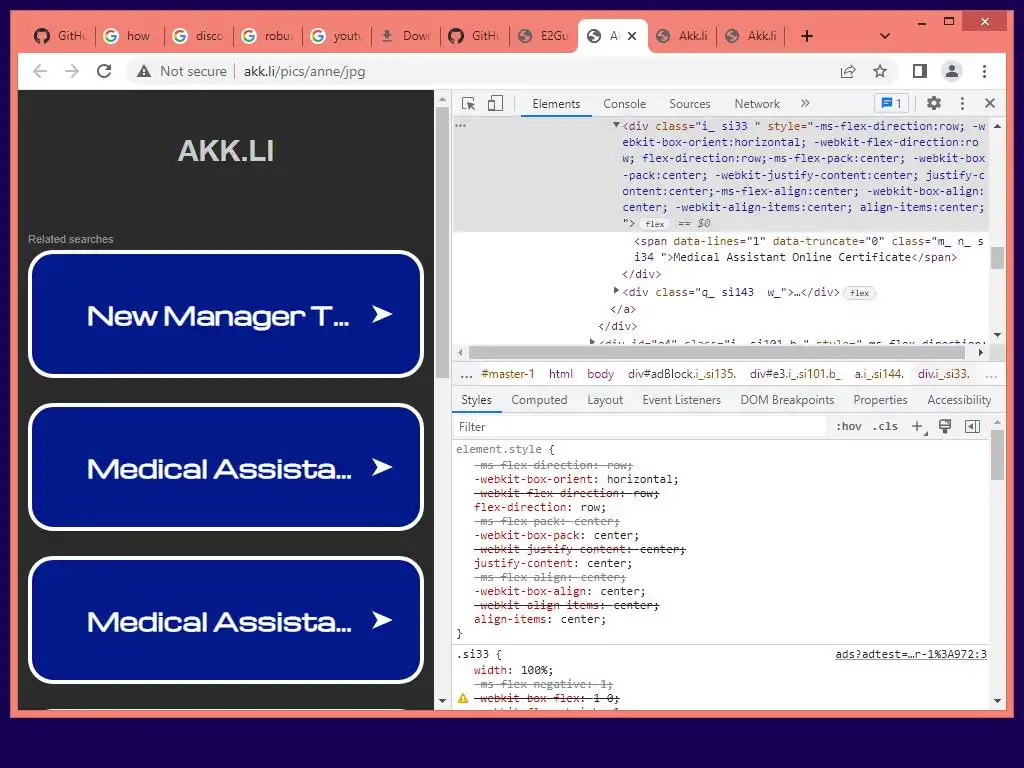The height and width of the screenshot is (768, 1024).
Task: Click the address bar URL akk.li/pics/anne/jpg
Action: (x=304, y=71)
